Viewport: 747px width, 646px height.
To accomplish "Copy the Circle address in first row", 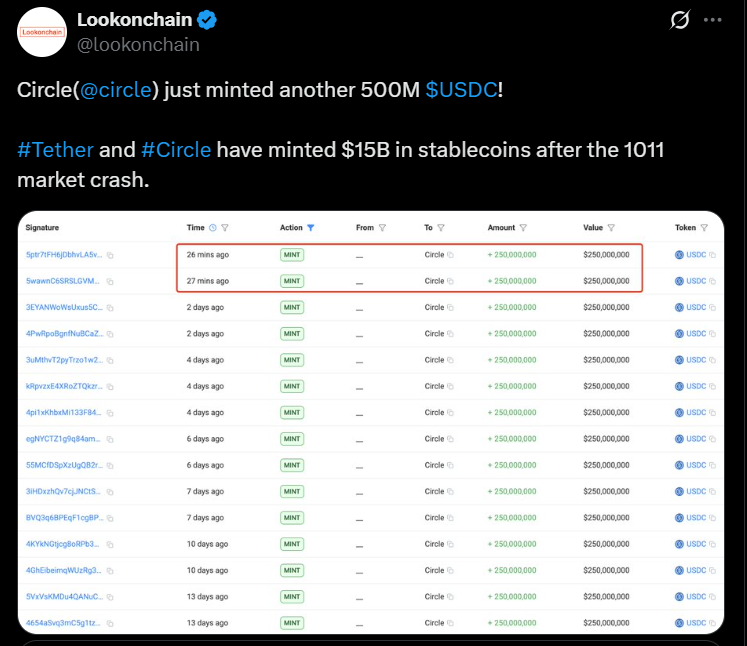I will pos(450,255).
